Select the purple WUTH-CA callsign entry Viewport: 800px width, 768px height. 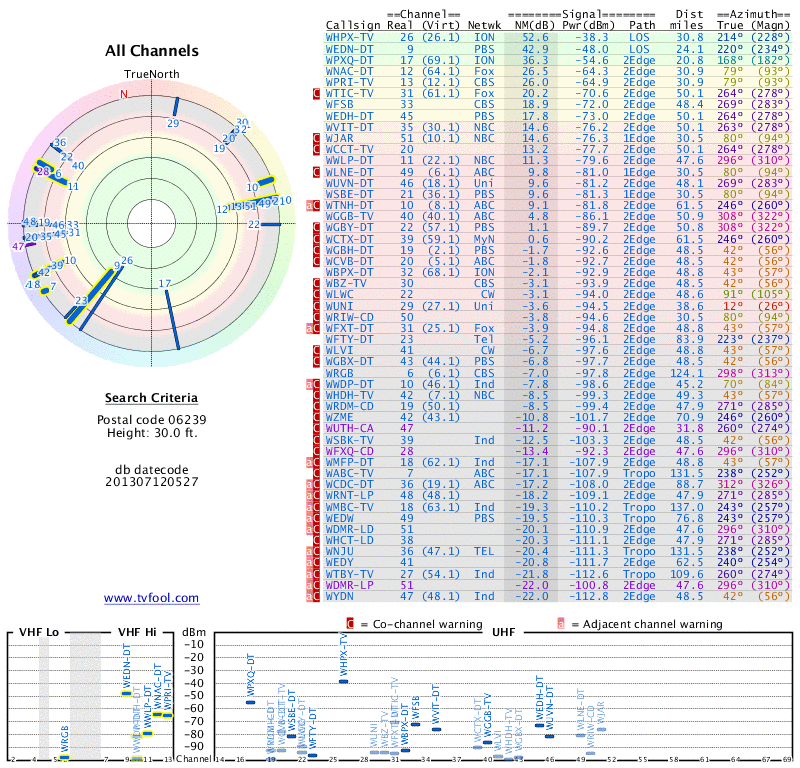coord(351,428)
